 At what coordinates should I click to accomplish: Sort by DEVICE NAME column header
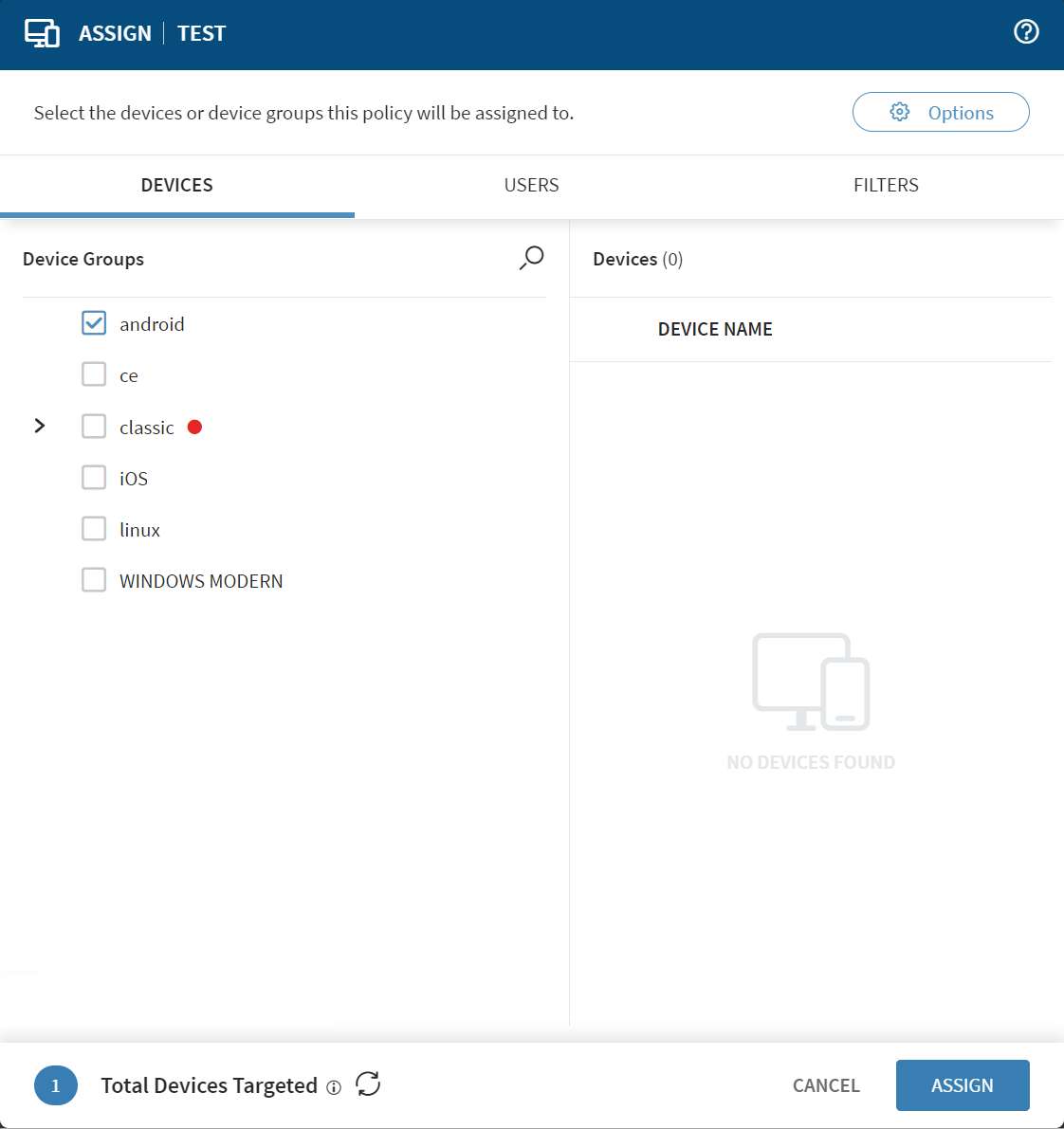click(715, 330)
